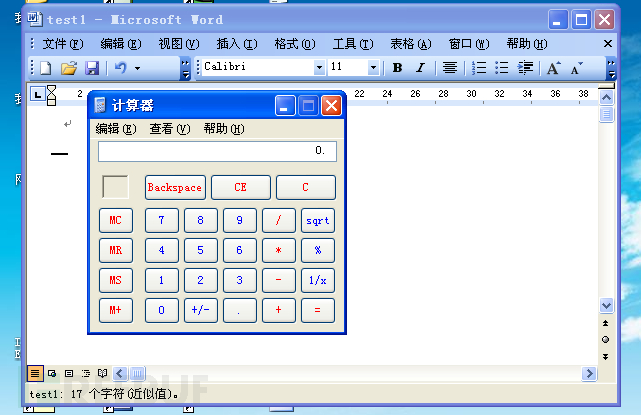This screenshot has width=641, height=415.
Task: Switch to Normal view icon
Action: (x=35, y=373)
